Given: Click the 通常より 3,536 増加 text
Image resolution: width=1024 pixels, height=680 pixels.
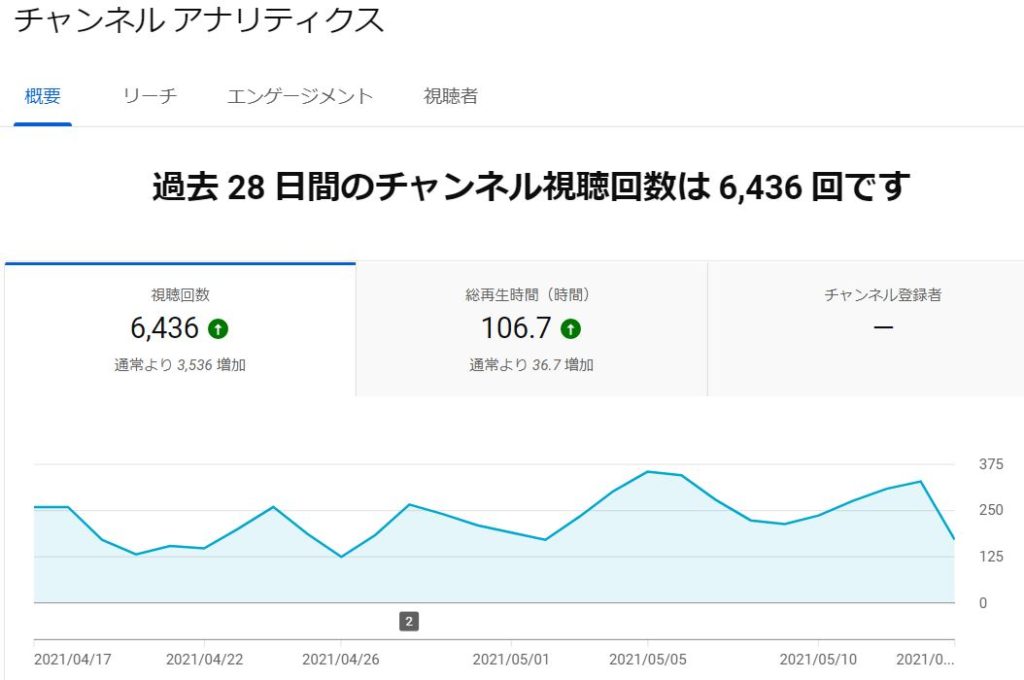Looking at the screenshot, I should pyautogui.click(x=180, y=366).
